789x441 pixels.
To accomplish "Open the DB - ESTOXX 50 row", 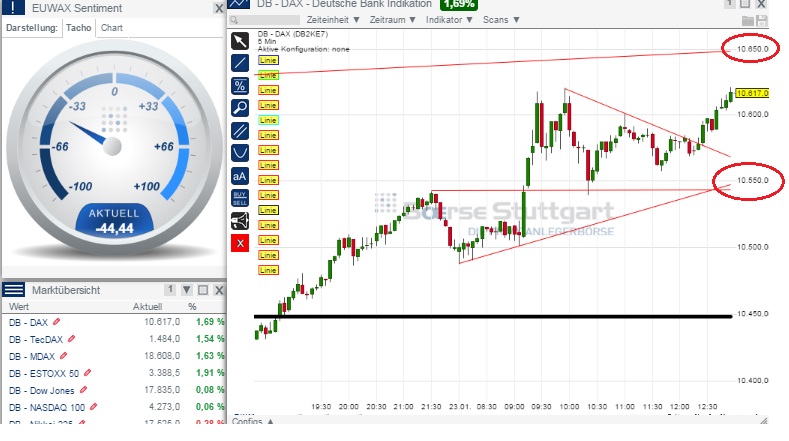I will coord(114,373).
